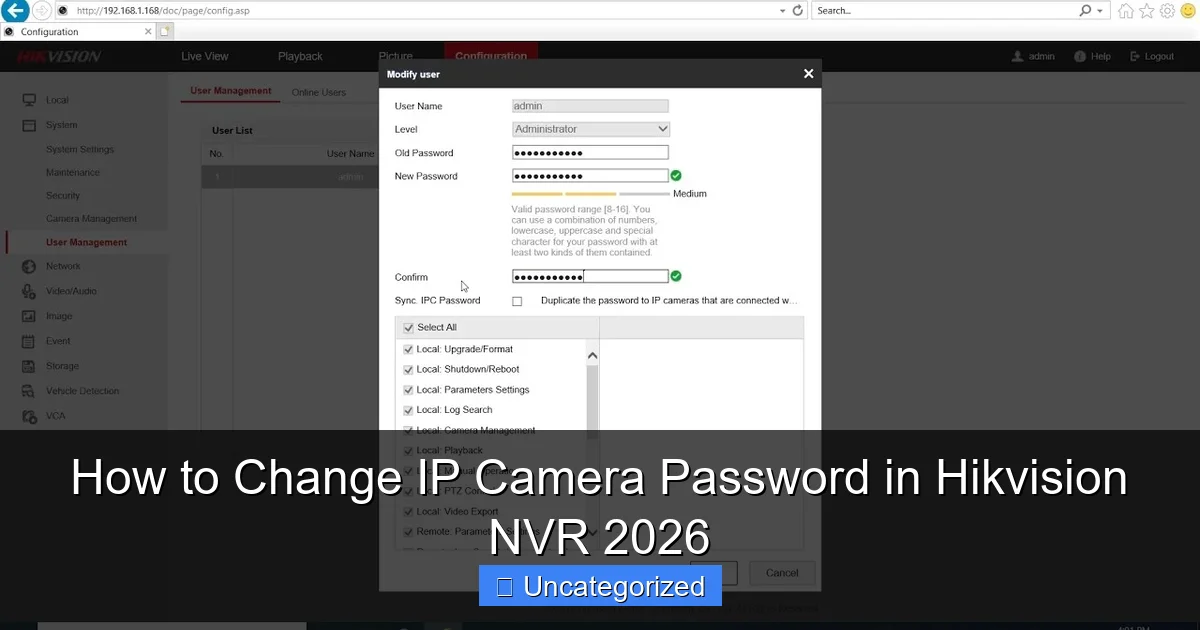Viewport: 1200px width, 630px height.
Task: Click the New Password input field
Action: [590, 175]
